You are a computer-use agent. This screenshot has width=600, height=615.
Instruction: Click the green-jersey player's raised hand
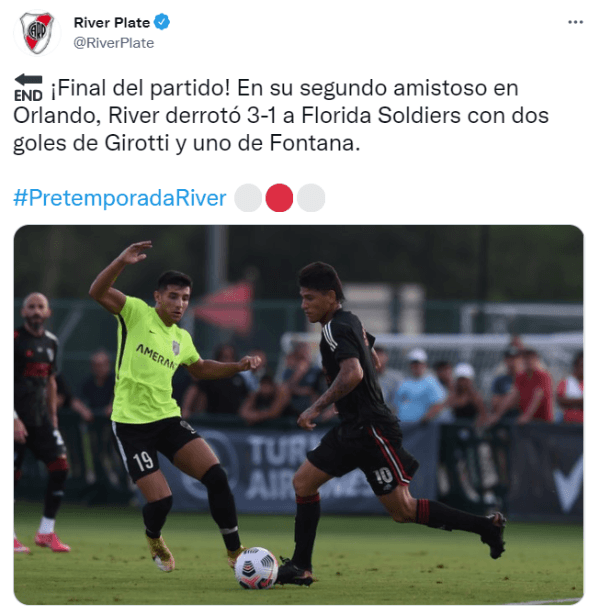(x=135, y=252)
